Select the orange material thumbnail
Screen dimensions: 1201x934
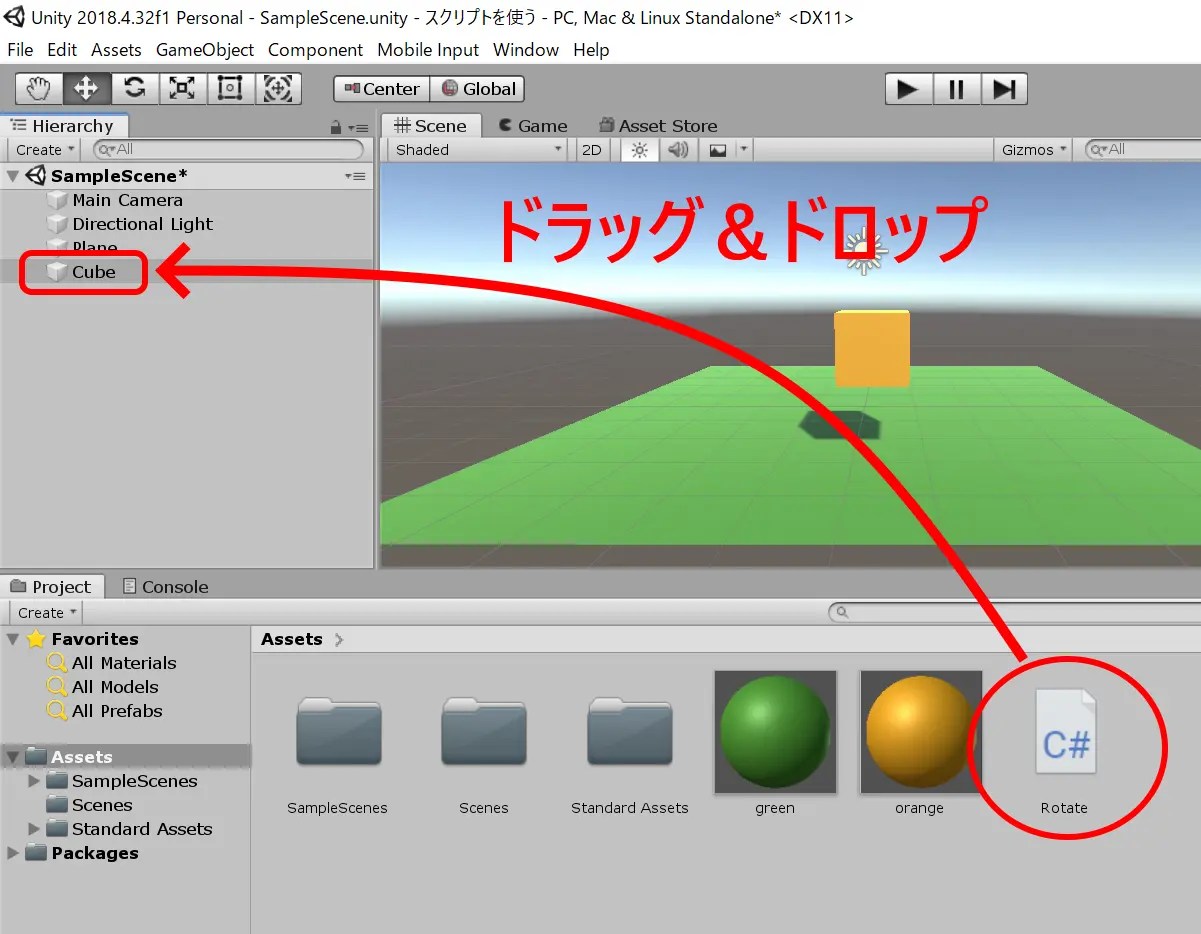[x=920, y=732]
